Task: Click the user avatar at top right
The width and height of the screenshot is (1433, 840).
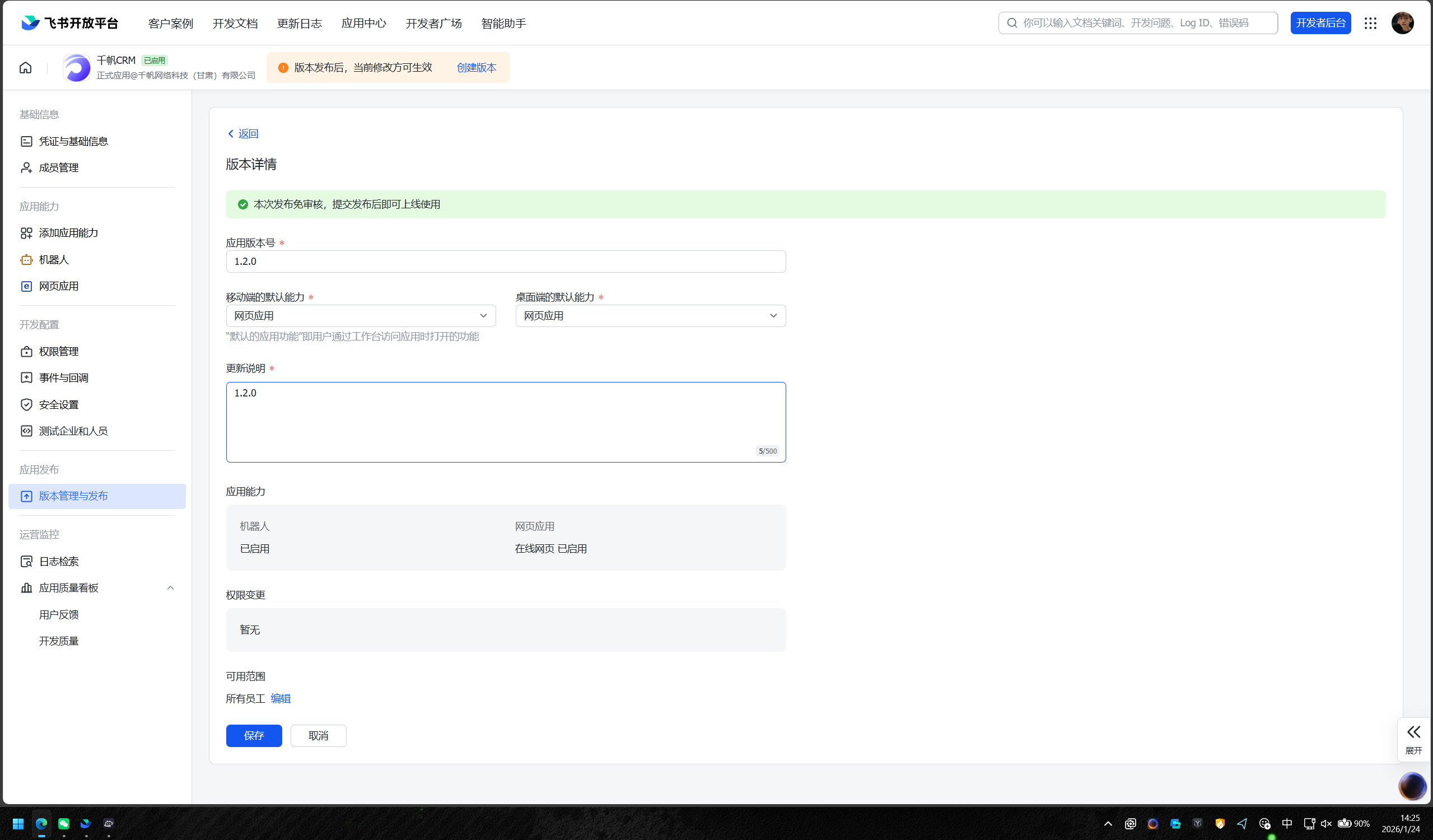Action: pos(1402,23)
